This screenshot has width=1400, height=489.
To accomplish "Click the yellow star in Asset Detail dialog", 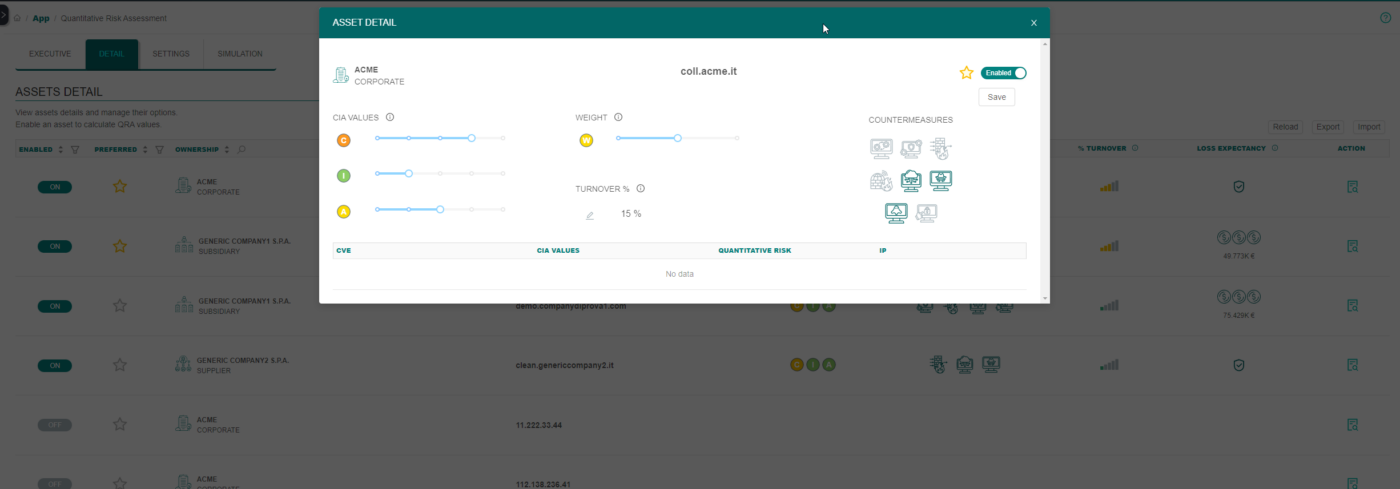I will [966, 73].
